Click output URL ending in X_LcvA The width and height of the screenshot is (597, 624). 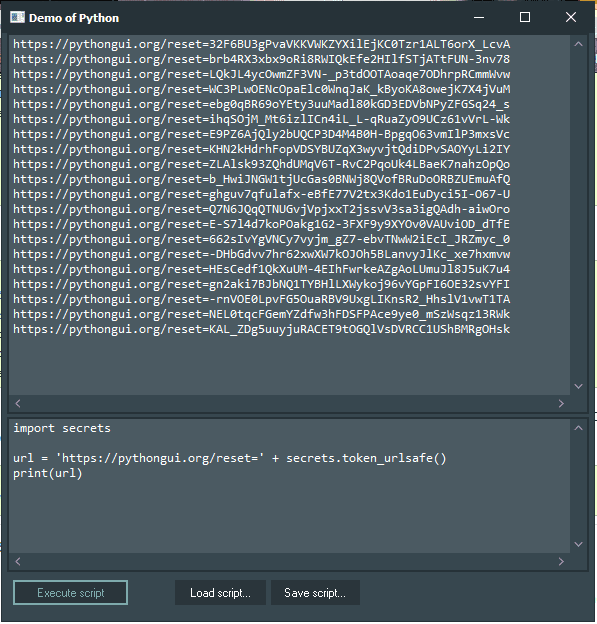click(x=261, y=44)
